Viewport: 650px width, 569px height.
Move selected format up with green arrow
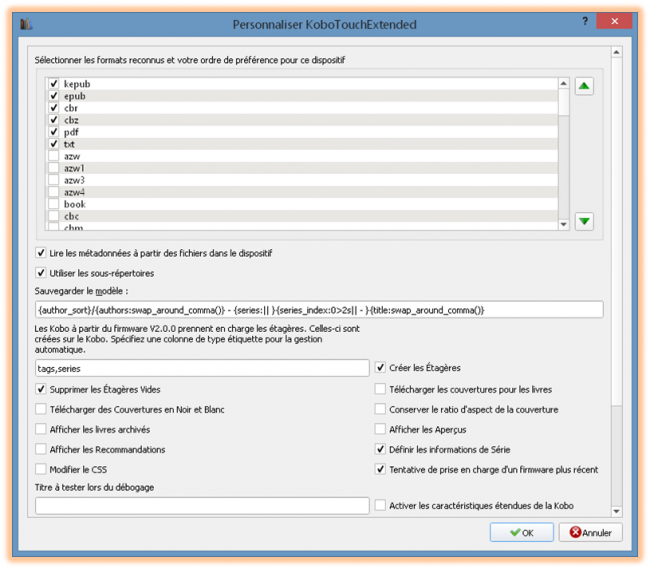[584, 86]
